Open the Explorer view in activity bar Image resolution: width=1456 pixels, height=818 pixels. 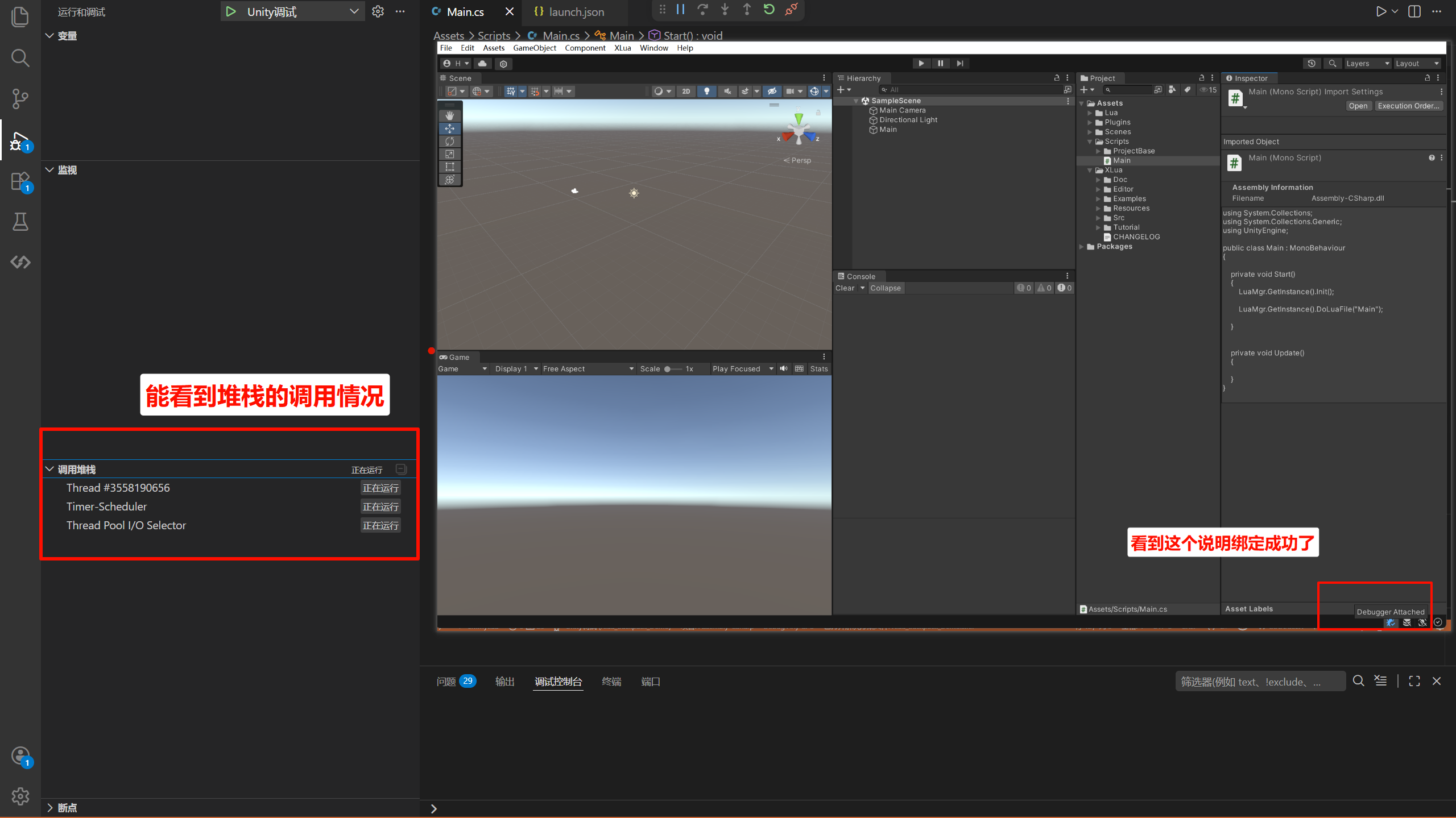[x=20, y=17]
